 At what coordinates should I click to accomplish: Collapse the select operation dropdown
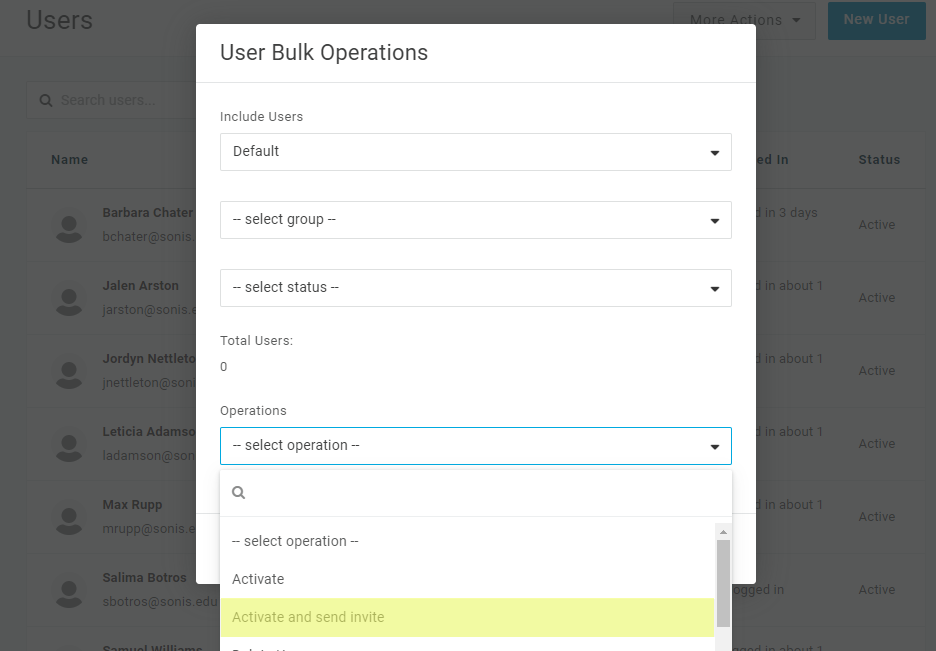475,446
